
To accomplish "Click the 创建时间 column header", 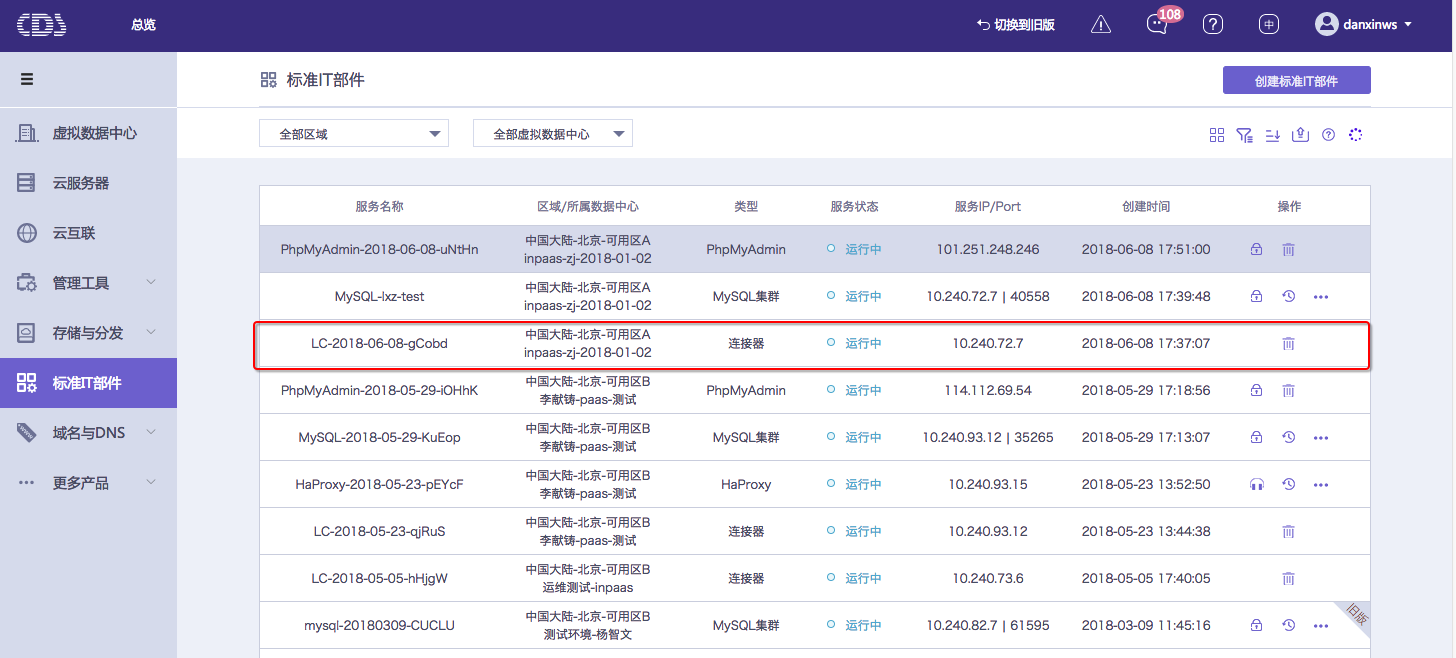I will 1146,206.
